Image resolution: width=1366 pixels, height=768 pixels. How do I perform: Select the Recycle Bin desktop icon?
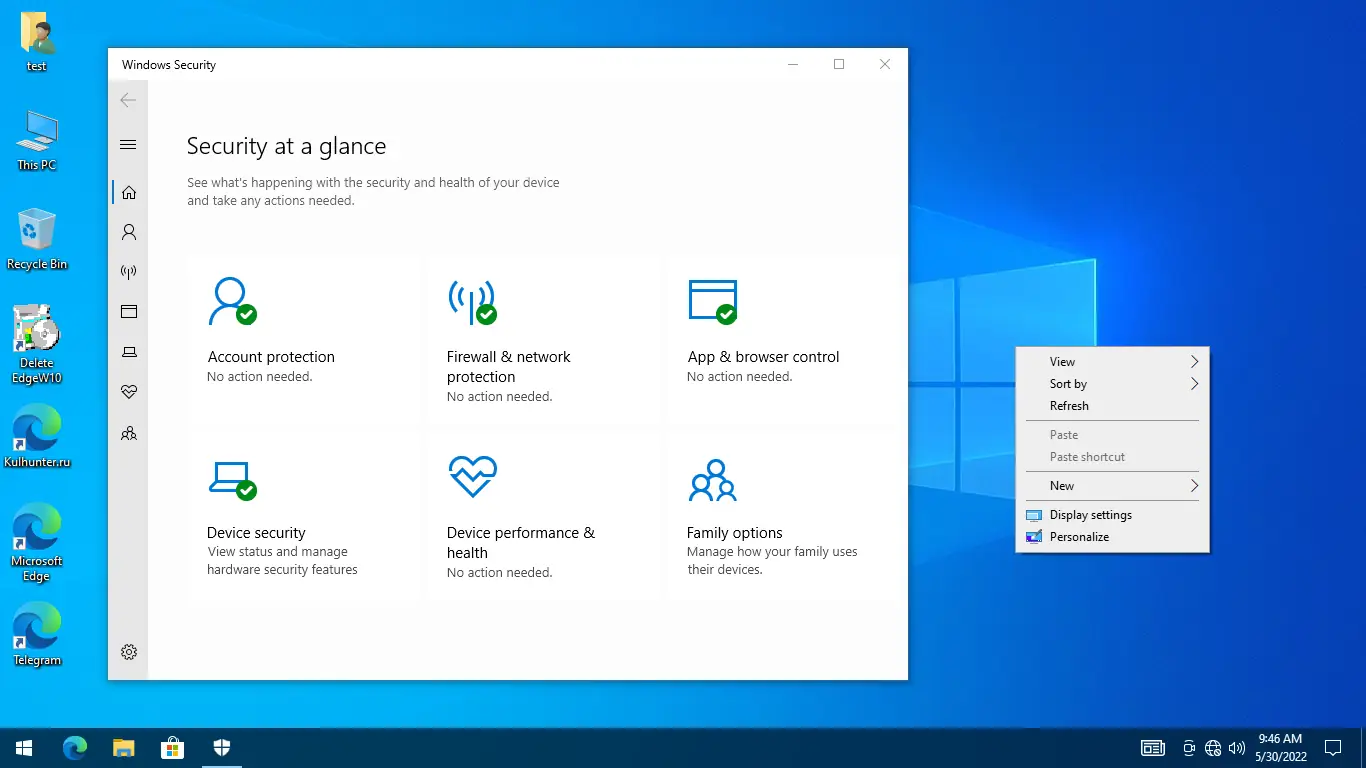coord(37,240)
